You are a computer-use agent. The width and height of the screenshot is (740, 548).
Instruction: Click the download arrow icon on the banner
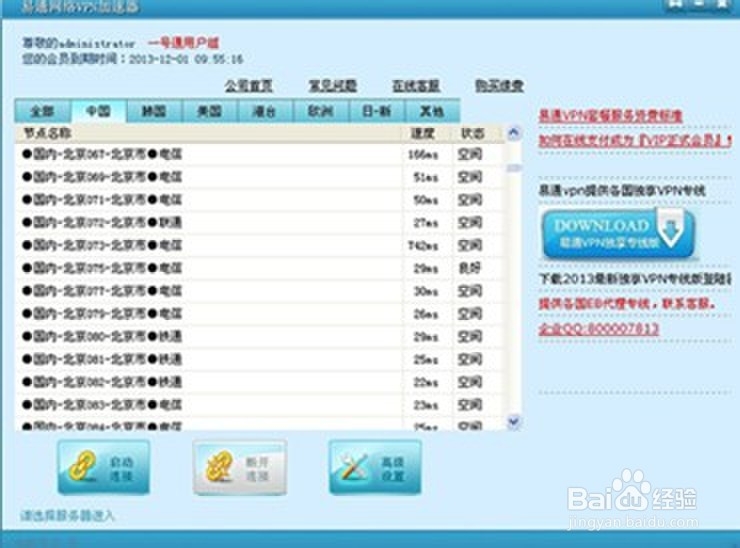point(672,230)
